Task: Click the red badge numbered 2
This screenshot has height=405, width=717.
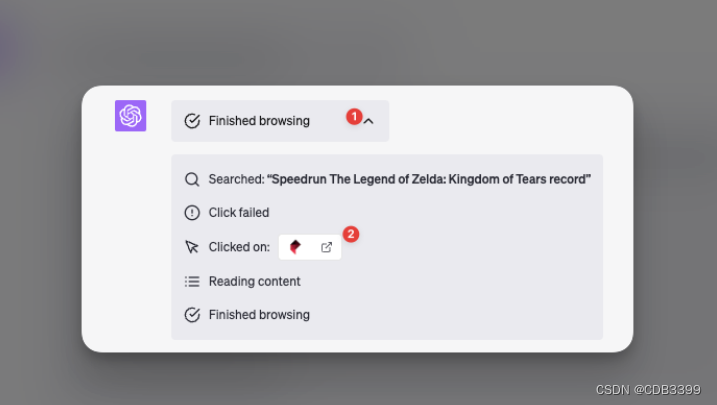Action: click(351, 234)
